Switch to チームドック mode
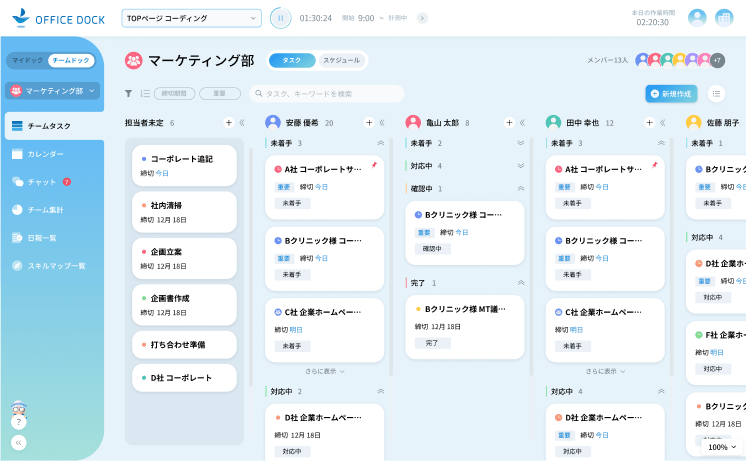The height and width of the screenshot is (461, 746). [x=71, y=60]
